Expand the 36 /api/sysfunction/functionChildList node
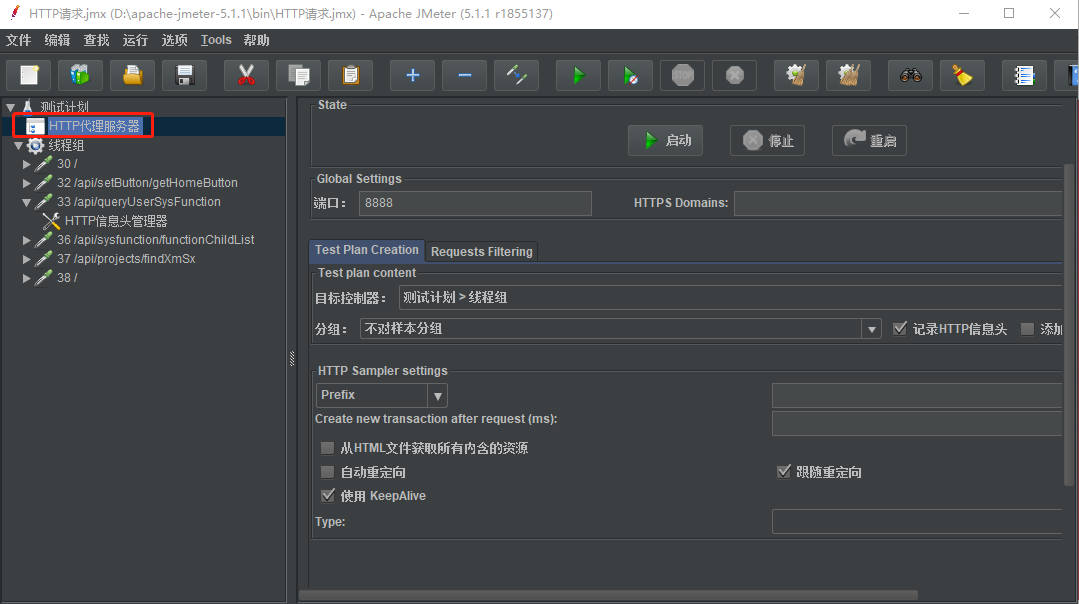 (26, 240)
